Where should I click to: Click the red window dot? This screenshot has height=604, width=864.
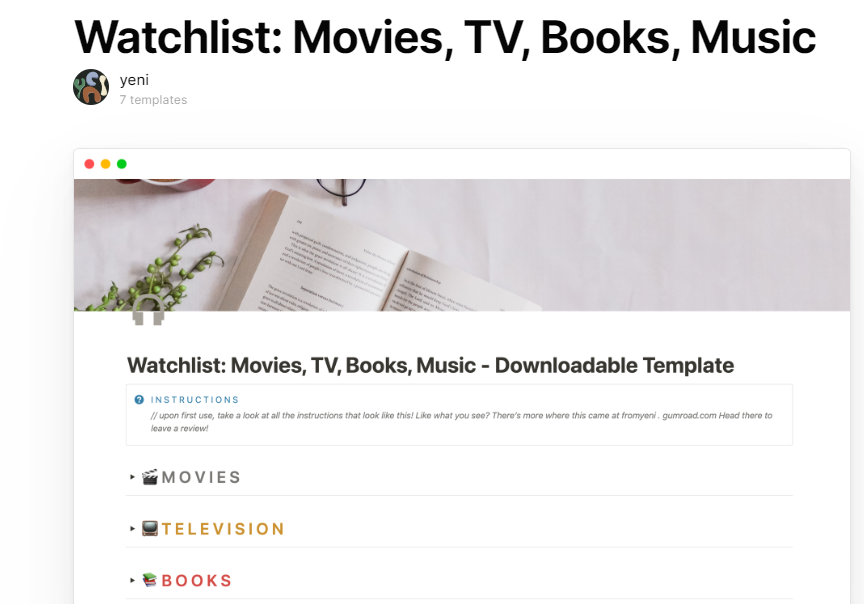89,164
